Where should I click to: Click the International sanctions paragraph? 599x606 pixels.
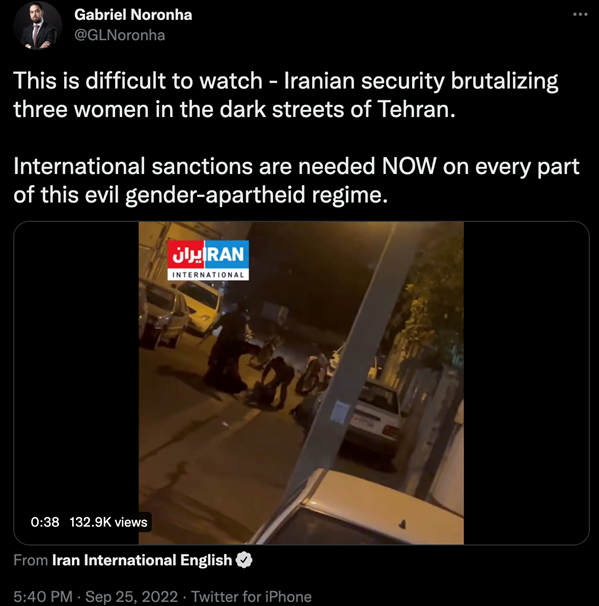click(x=296, y=180)
